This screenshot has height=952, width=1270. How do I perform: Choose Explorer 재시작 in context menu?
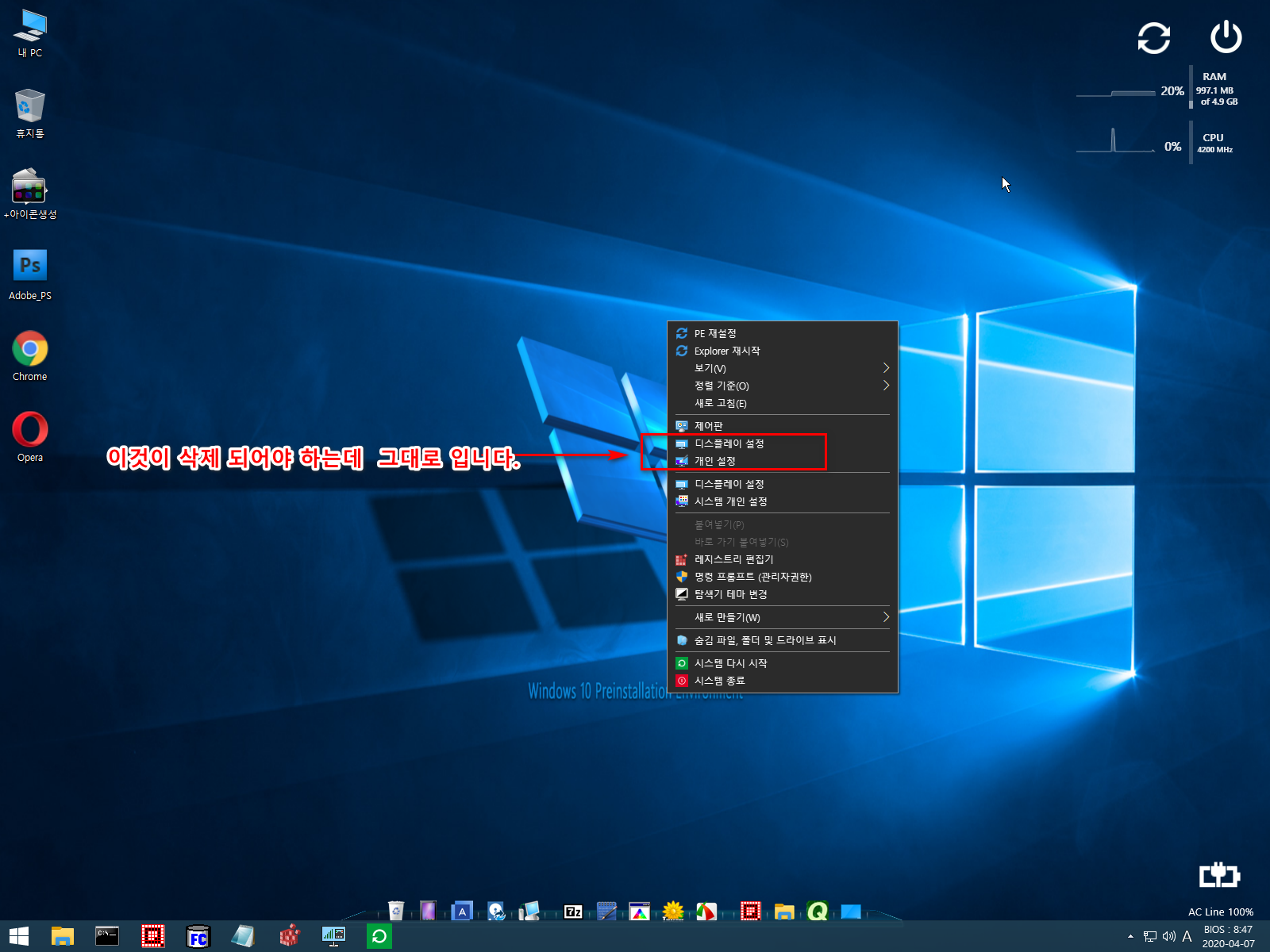coord(783,351)
